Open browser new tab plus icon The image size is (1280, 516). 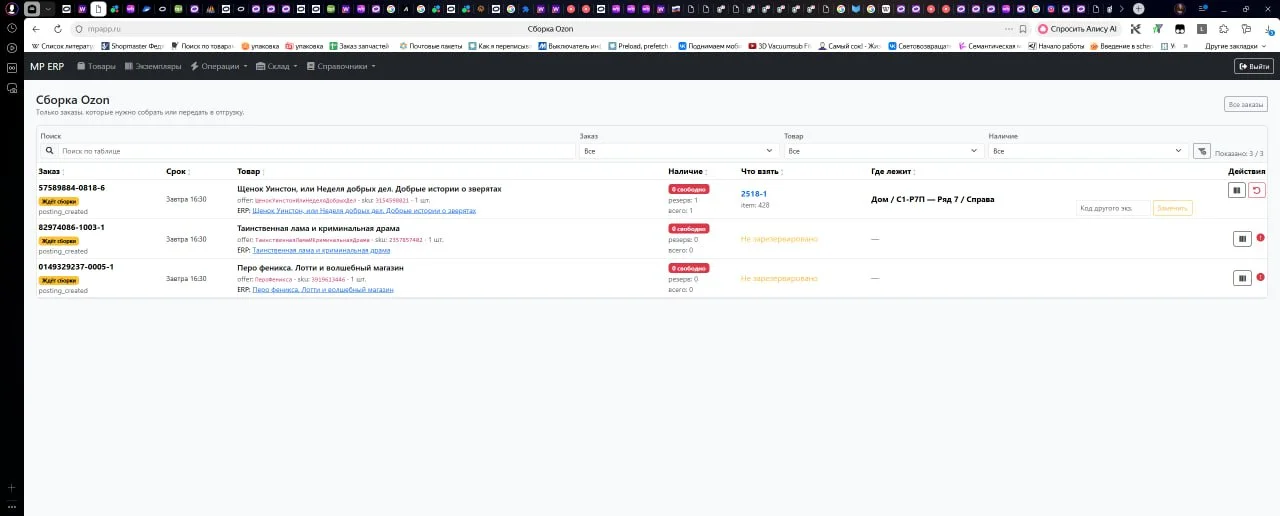1138,9
